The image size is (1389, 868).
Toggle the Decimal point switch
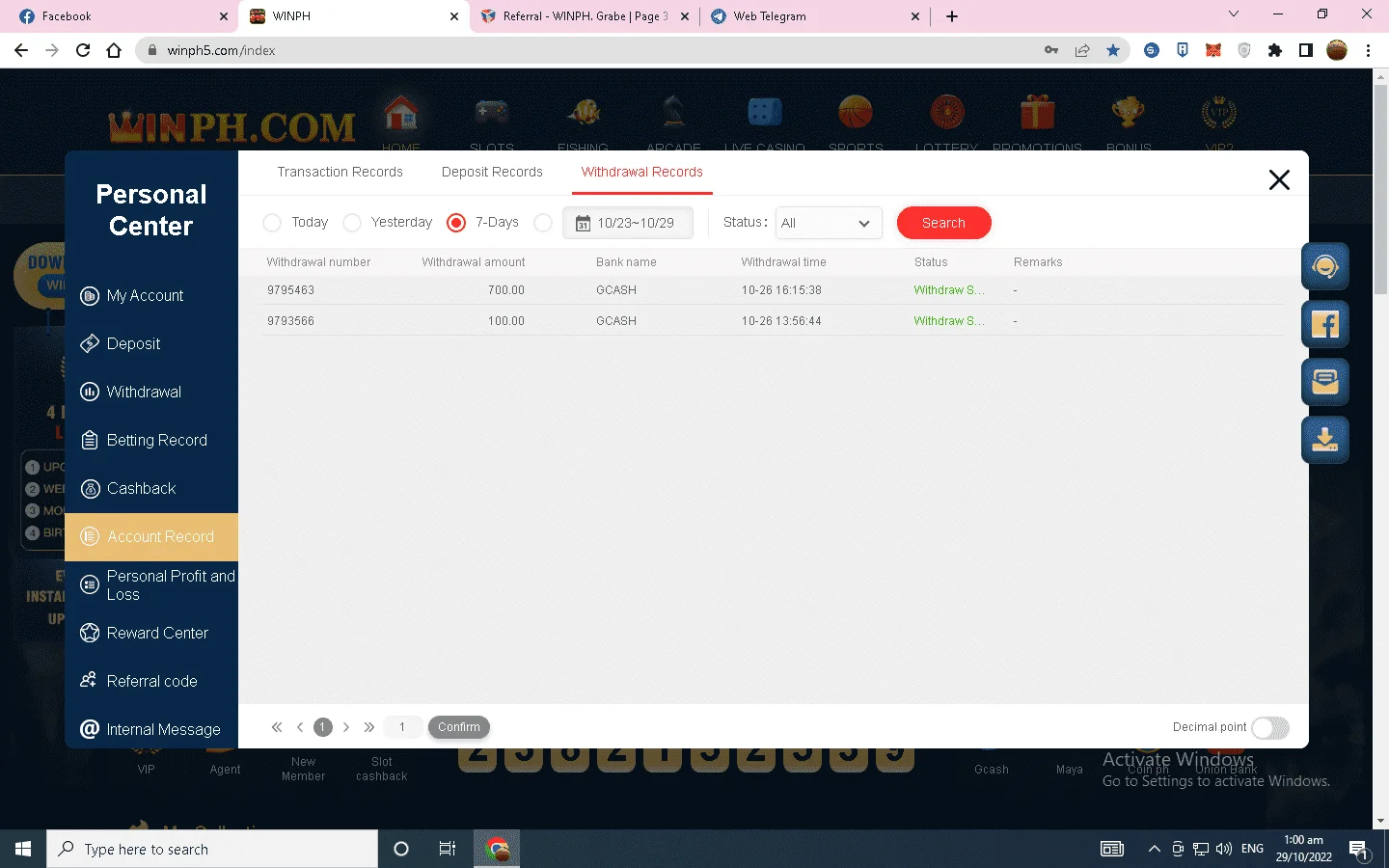(1269, 728)
